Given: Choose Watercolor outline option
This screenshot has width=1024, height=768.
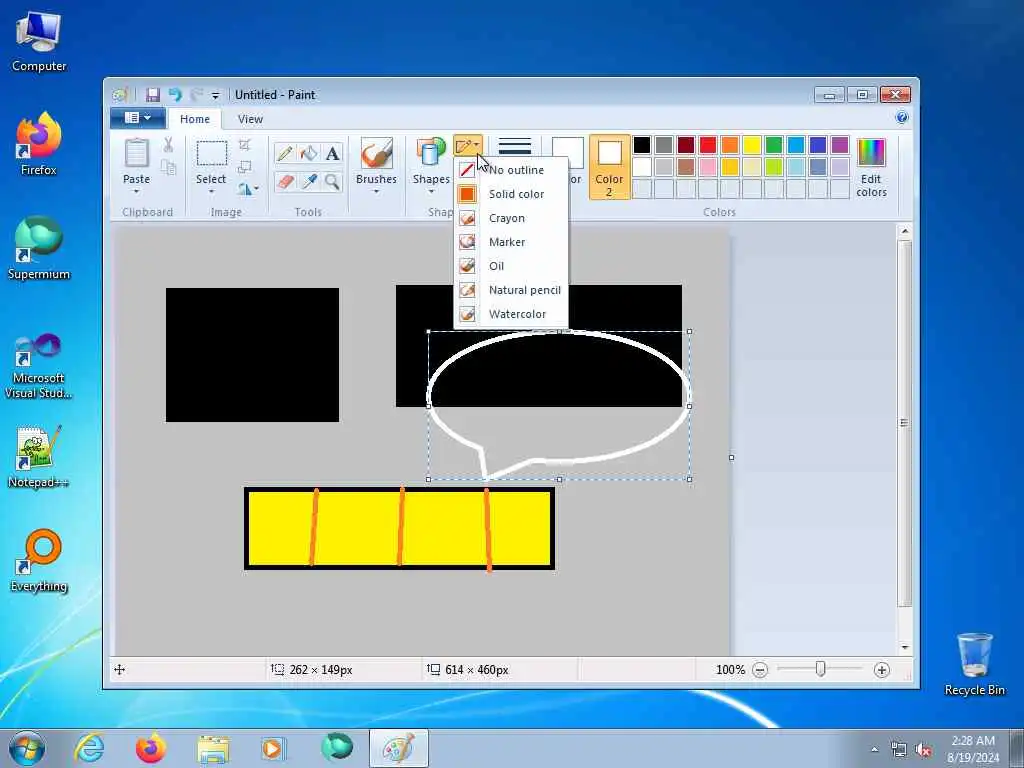Looking at the screenshot, I should point(511,314).
